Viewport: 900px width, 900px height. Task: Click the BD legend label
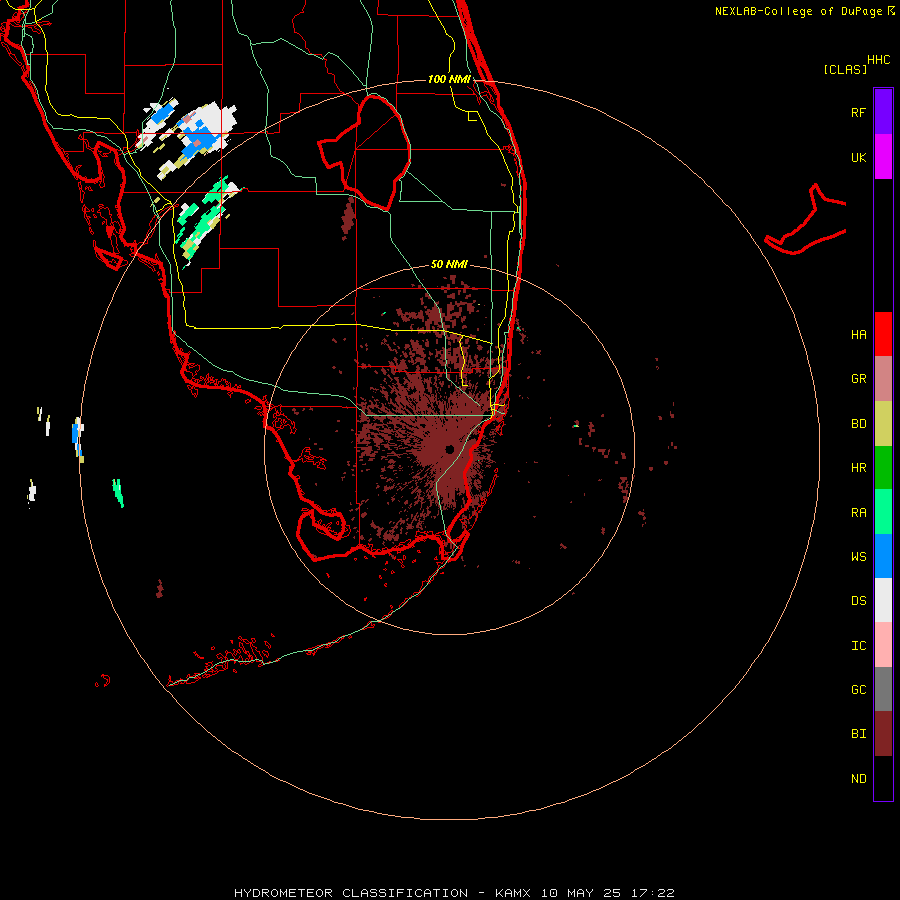(858, 424)
